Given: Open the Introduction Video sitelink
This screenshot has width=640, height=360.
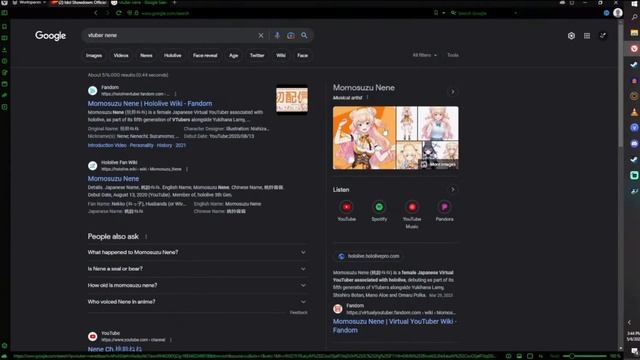Looking at the screenshot, I should [107, 145].
